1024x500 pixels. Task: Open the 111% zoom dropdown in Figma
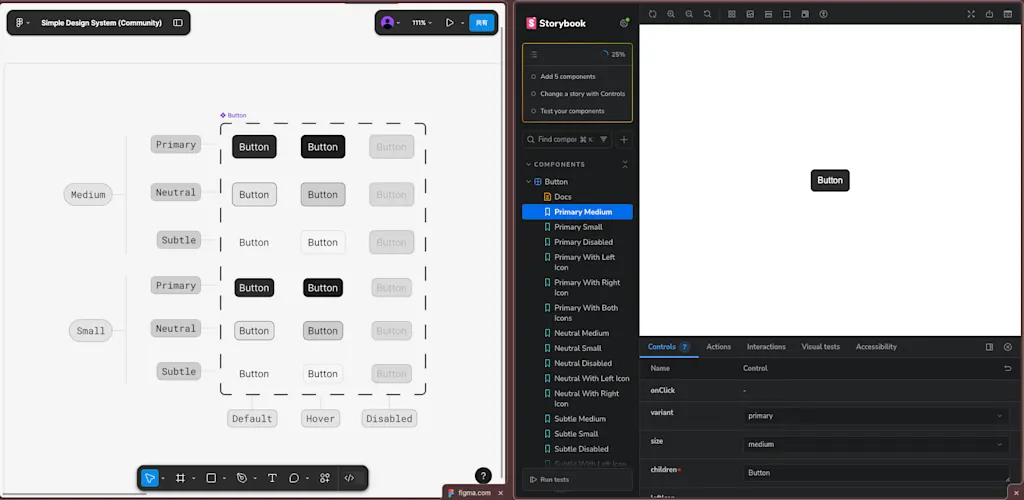pyautogui.click(x=421, y=23)
